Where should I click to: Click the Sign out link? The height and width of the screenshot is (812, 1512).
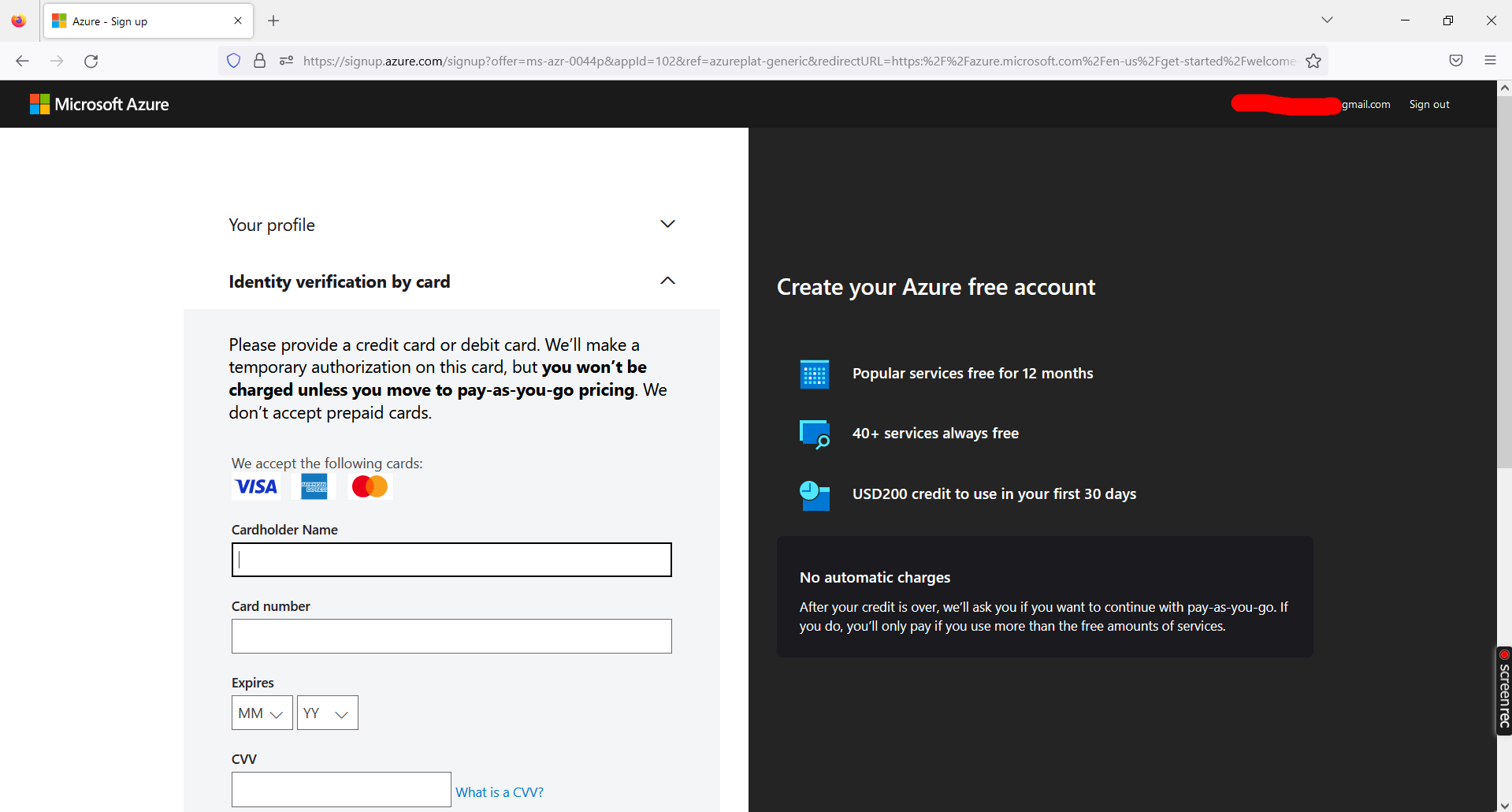(1428, 103)
